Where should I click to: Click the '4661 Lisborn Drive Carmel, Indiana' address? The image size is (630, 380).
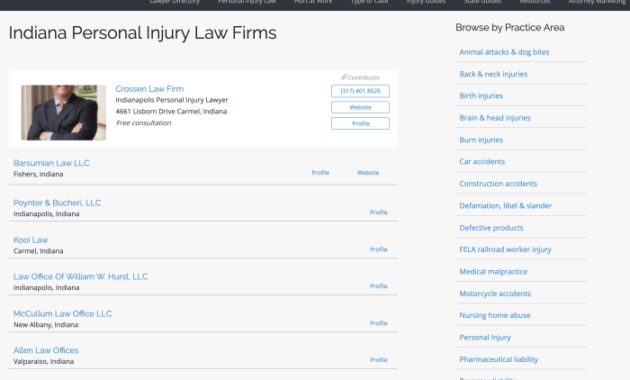[171, 111]
